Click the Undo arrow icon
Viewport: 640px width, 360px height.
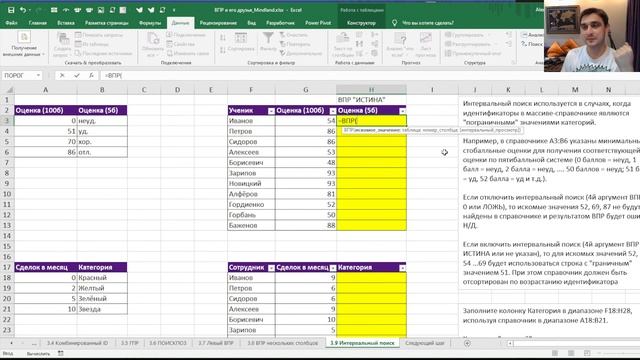pos(23,10)
